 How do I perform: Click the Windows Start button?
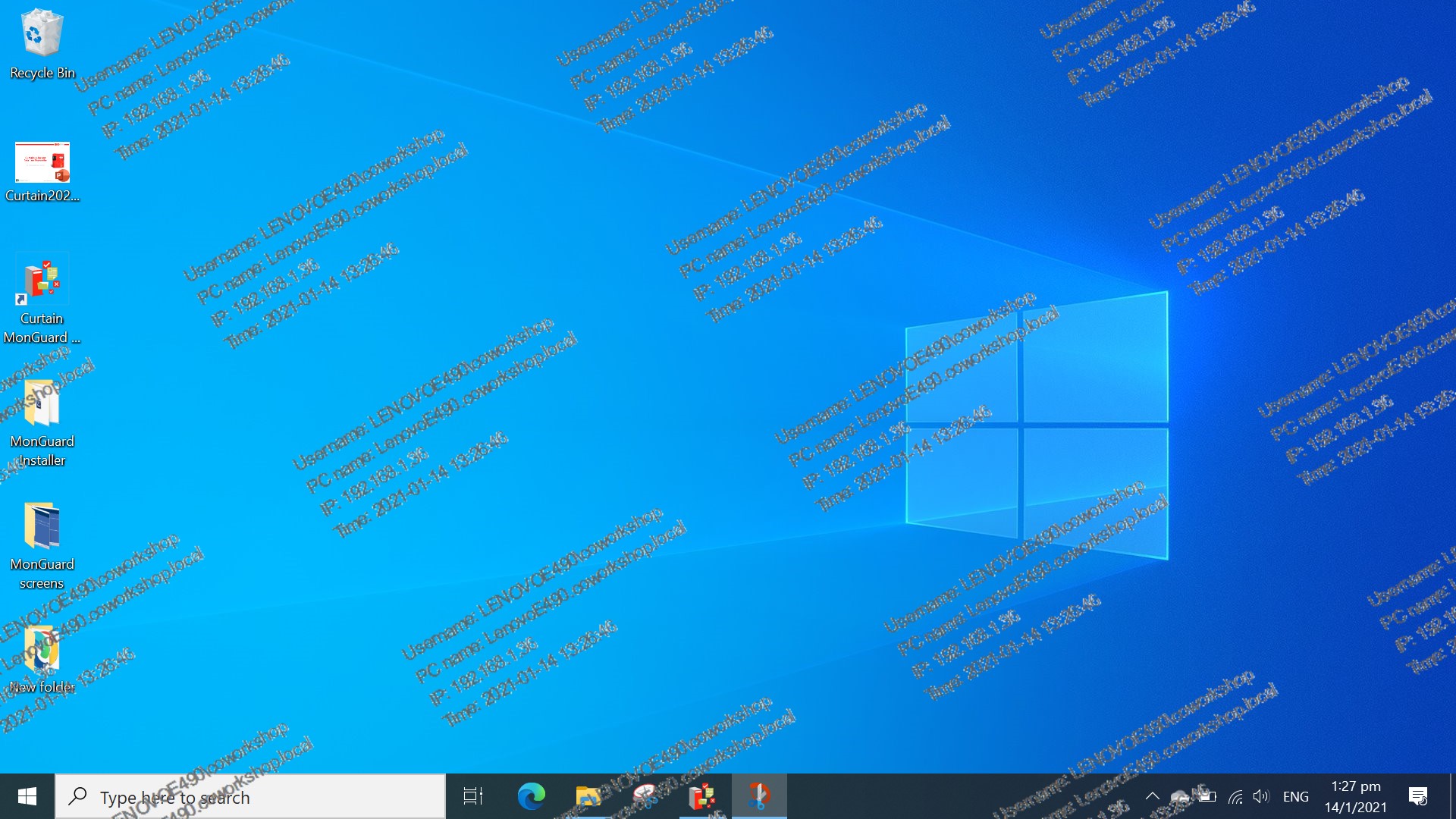[27, 796]
